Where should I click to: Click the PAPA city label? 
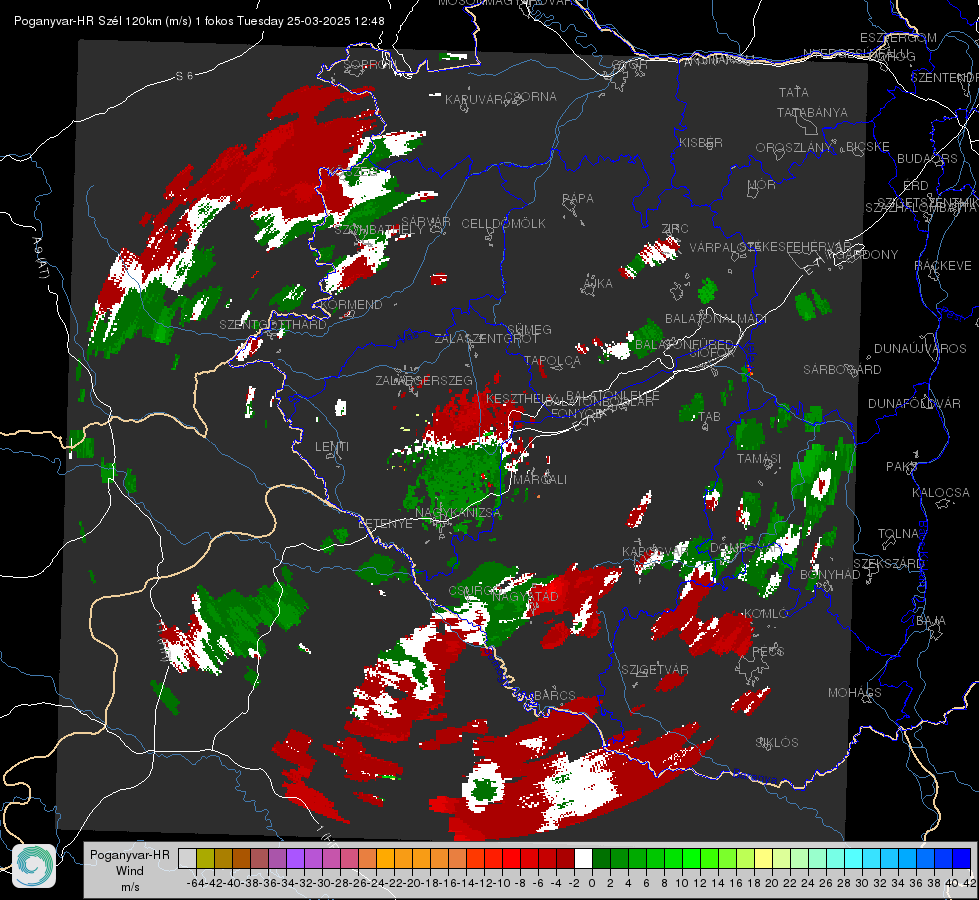click(x=578, y=199)
